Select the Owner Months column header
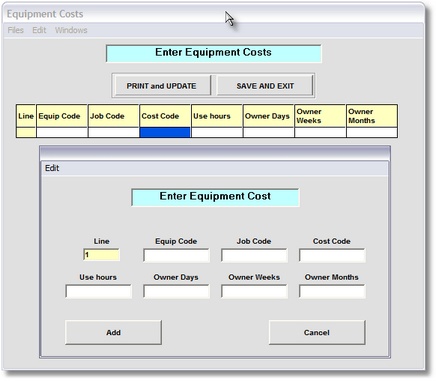 tap(372, 116)
